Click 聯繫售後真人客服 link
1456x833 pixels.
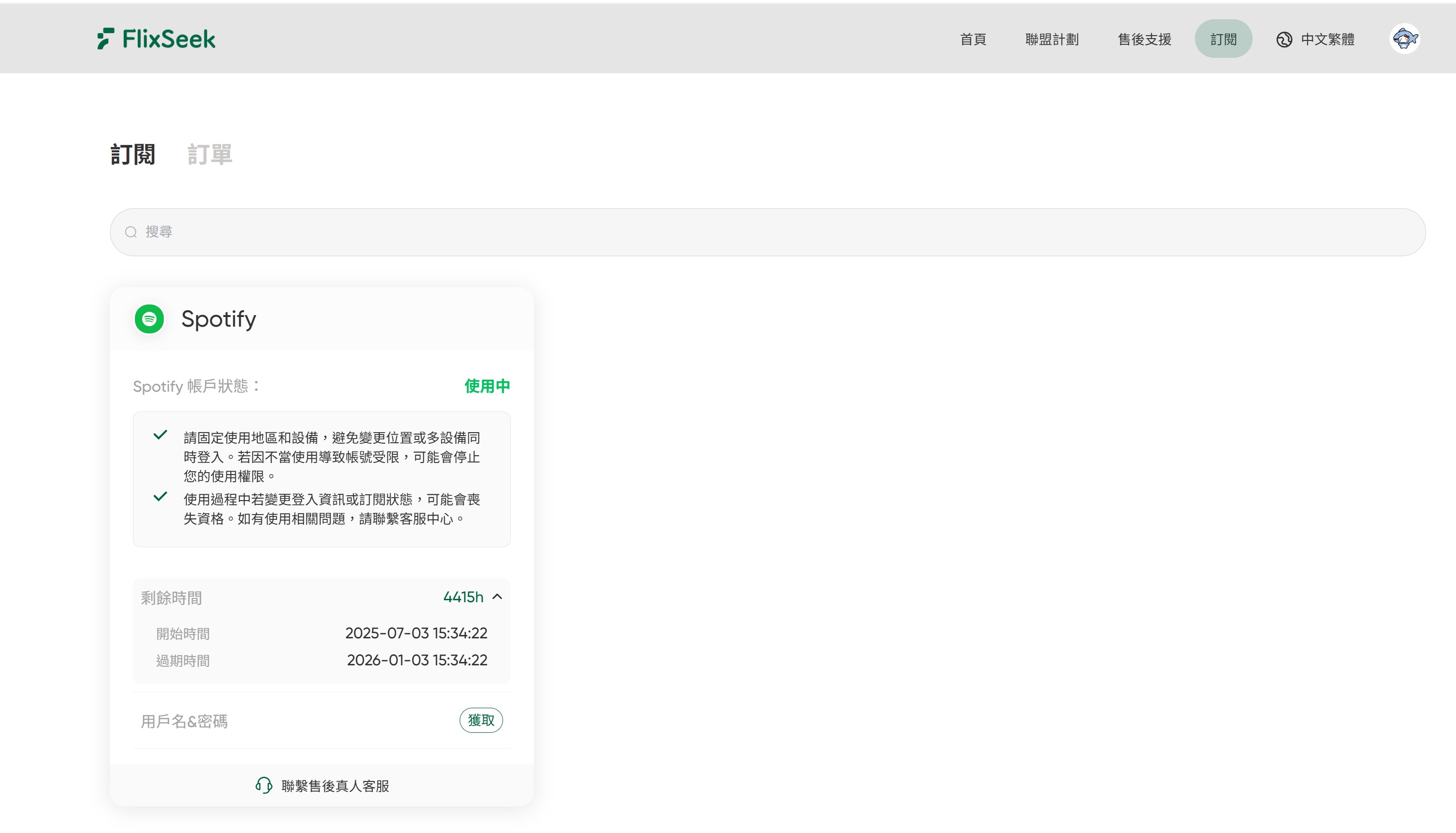[x=335, y=785]
